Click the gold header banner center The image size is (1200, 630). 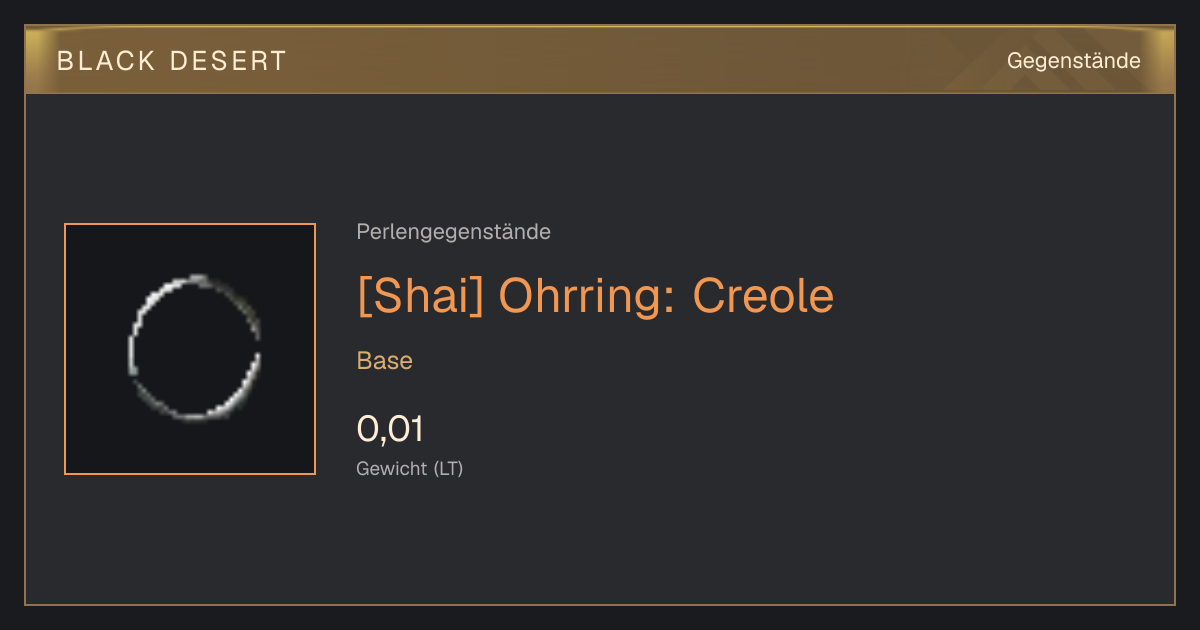600,60
